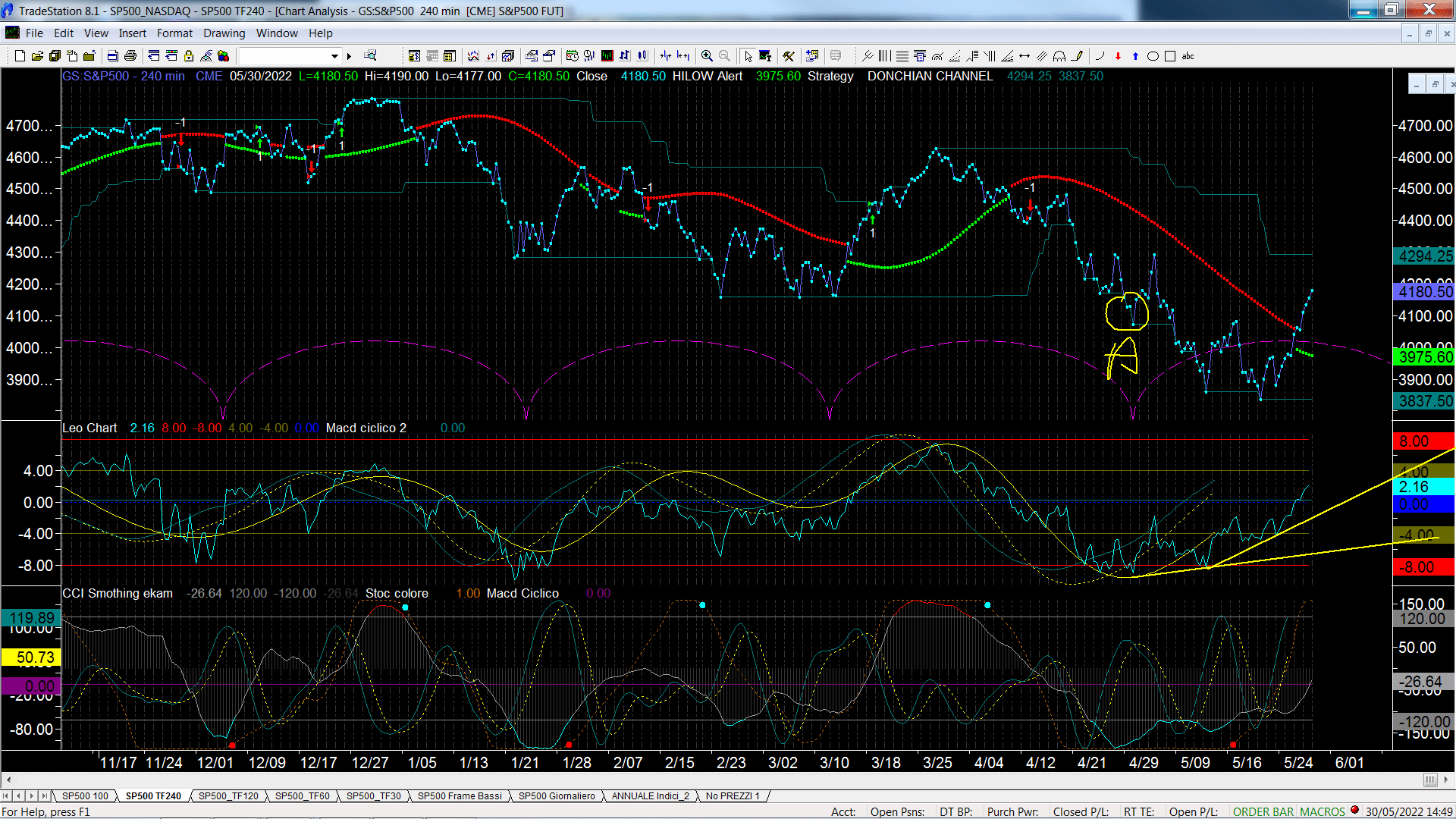Click the MACROS status bar button
The width and height of the screenshot is (1456, 819).
[x=1323, y=811]
